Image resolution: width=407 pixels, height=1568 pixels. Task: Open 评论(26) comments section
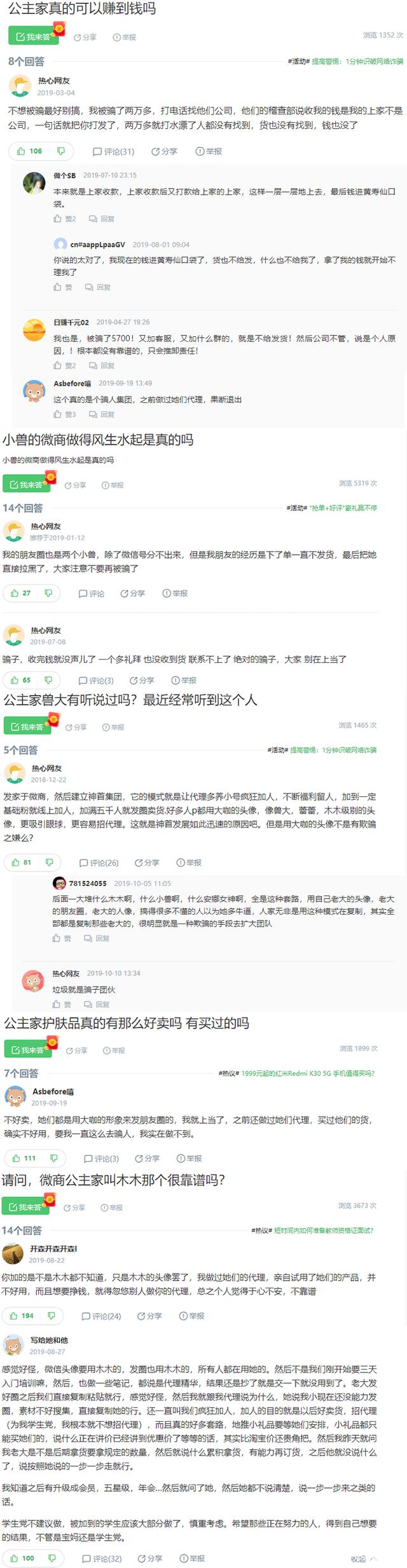point(99,862)
